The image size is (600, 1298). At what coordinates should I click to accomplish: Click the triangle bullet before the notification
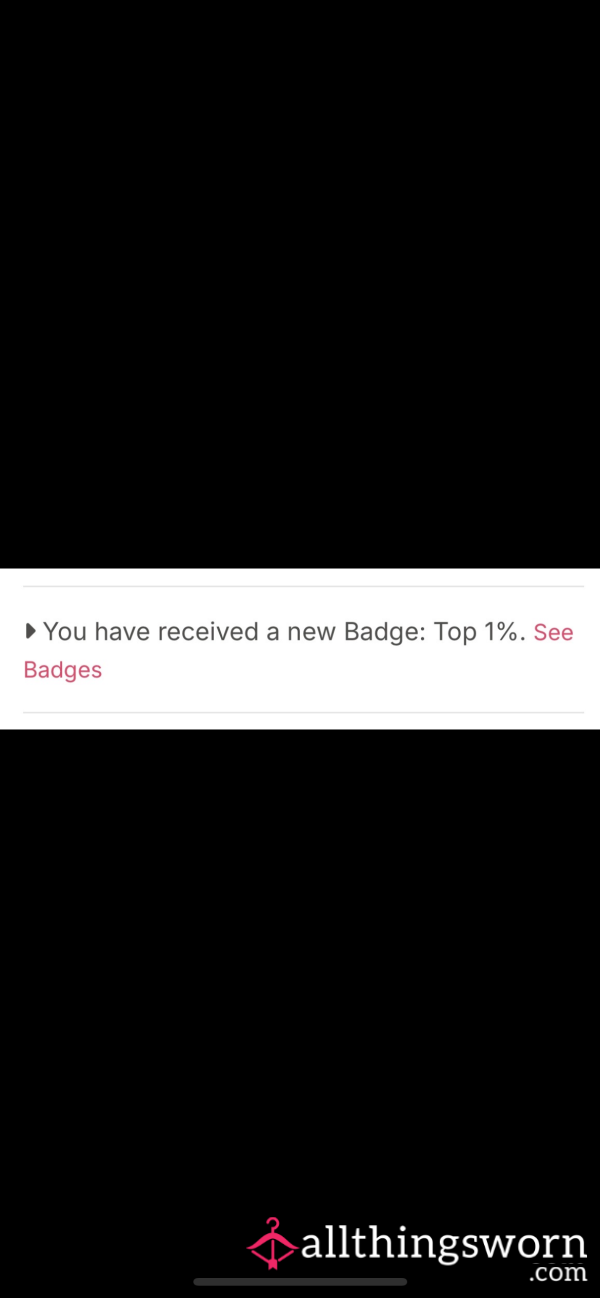click(x=31, y=631)
